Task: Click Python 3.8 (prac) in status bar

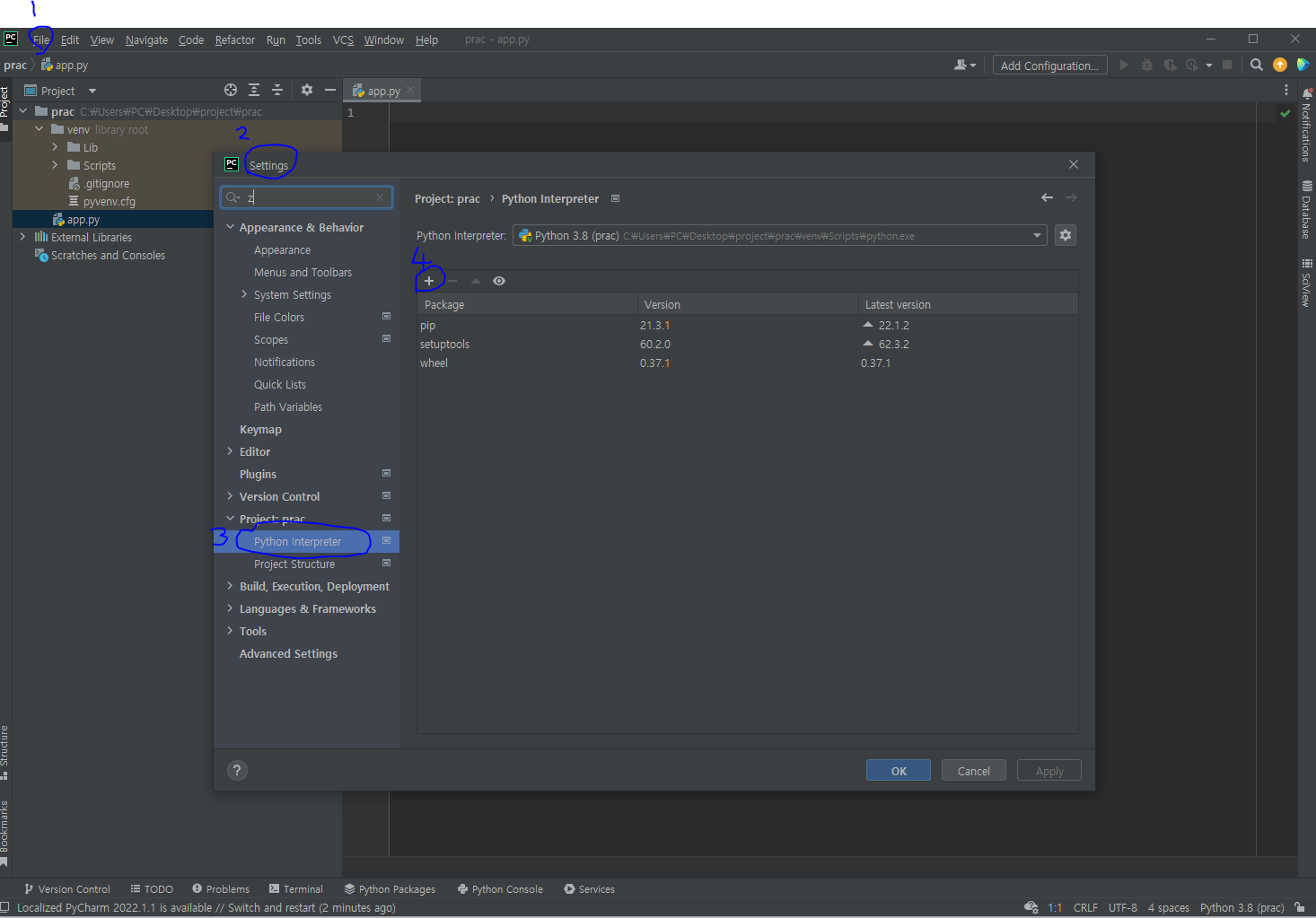Action: [1242, 907]
